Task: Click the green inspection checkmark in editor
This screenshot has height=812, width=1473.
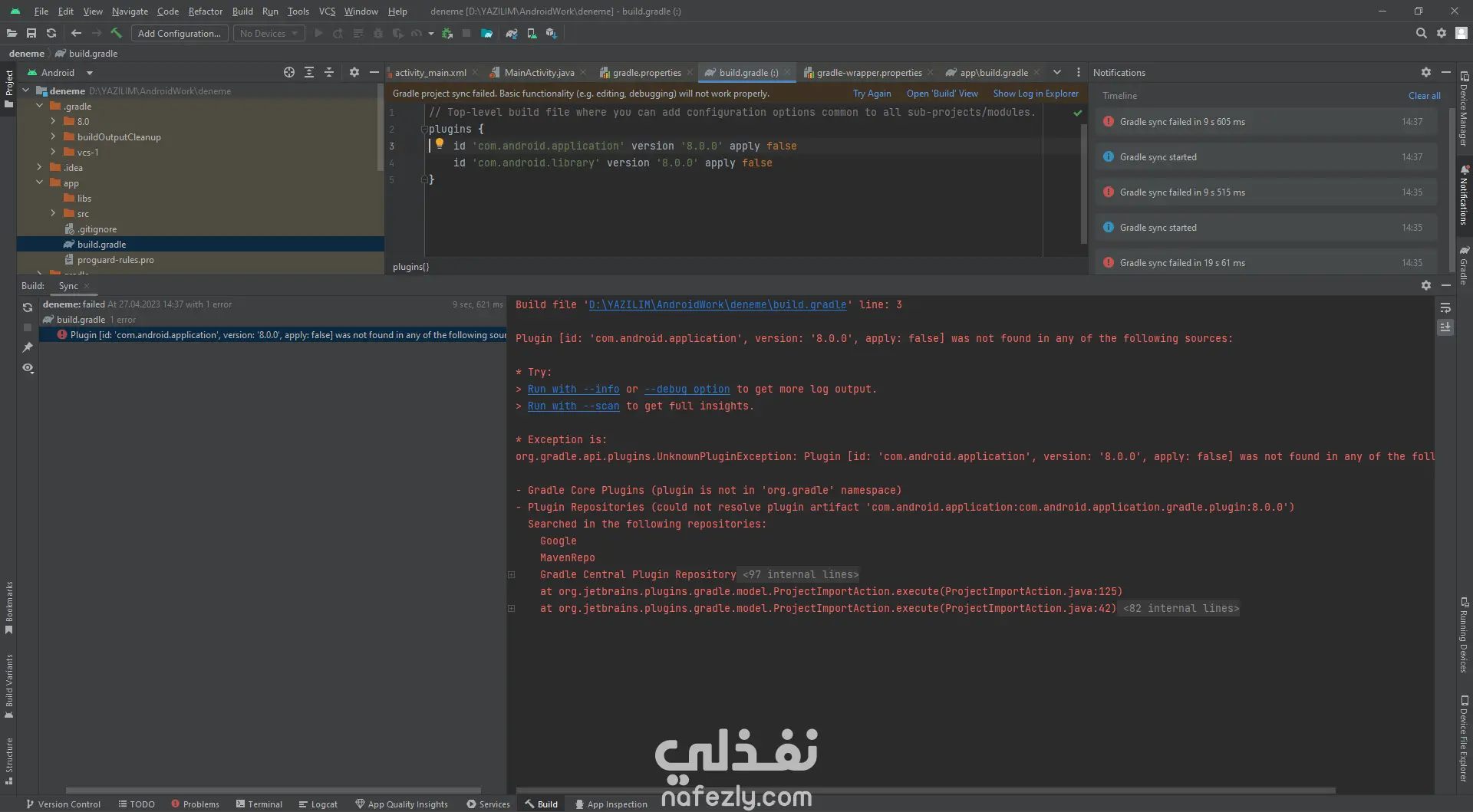Action: pos(1078,113)
